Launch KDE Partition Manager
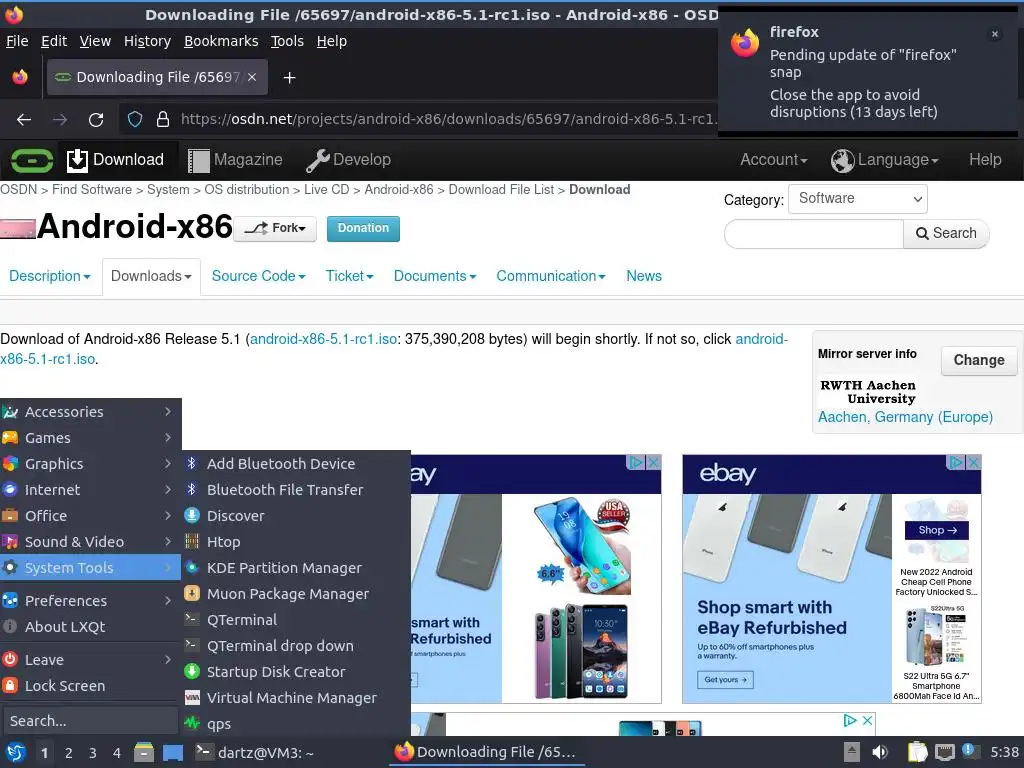Viewport: 1024px width, 768px height. pos(296,568)
